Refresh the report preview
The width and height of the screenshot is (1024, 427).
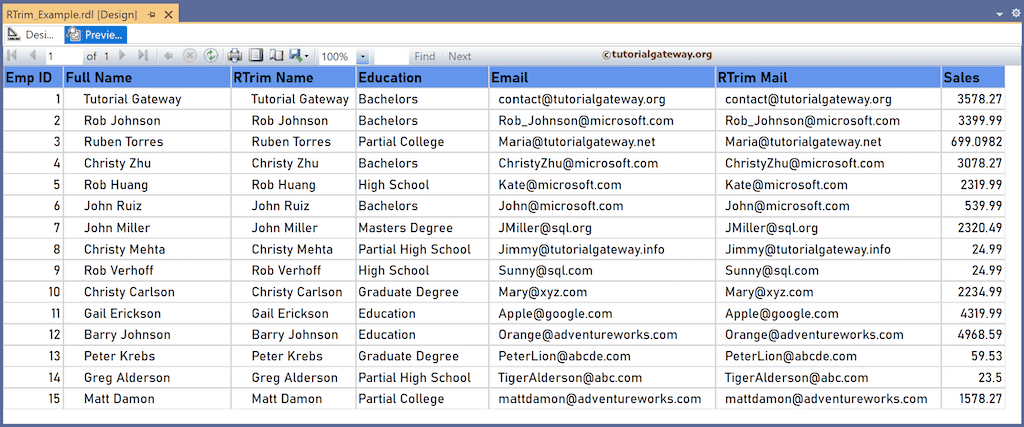pyautogui.click(x=210, y=55)
